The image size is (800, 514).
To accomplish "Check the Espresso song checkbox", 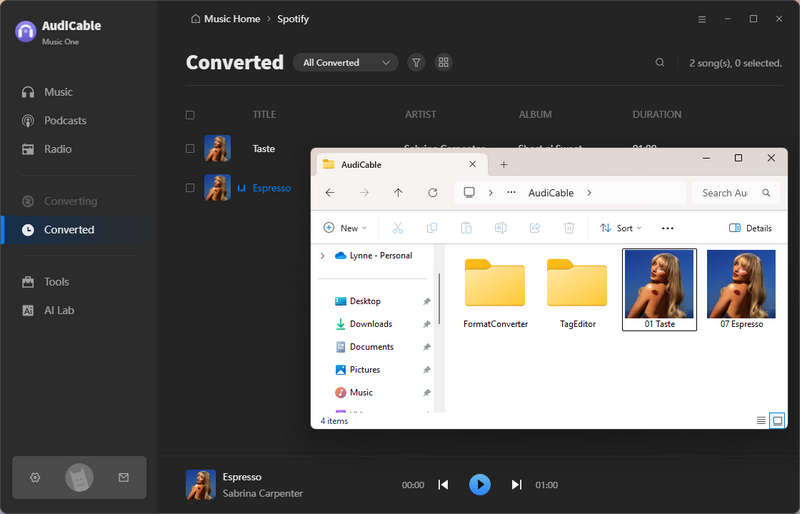I will [190, 188].
